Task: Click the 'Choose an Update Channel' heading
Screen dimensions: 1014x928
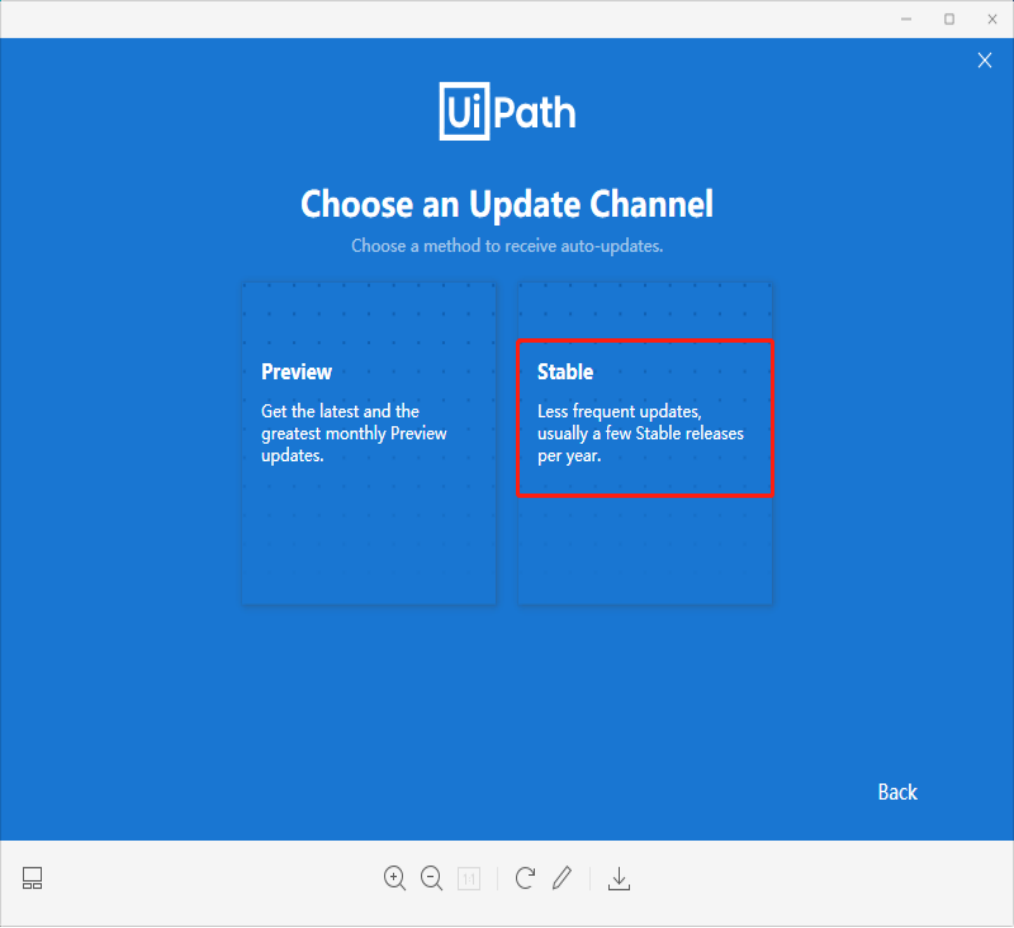Action: click(507, 204)
